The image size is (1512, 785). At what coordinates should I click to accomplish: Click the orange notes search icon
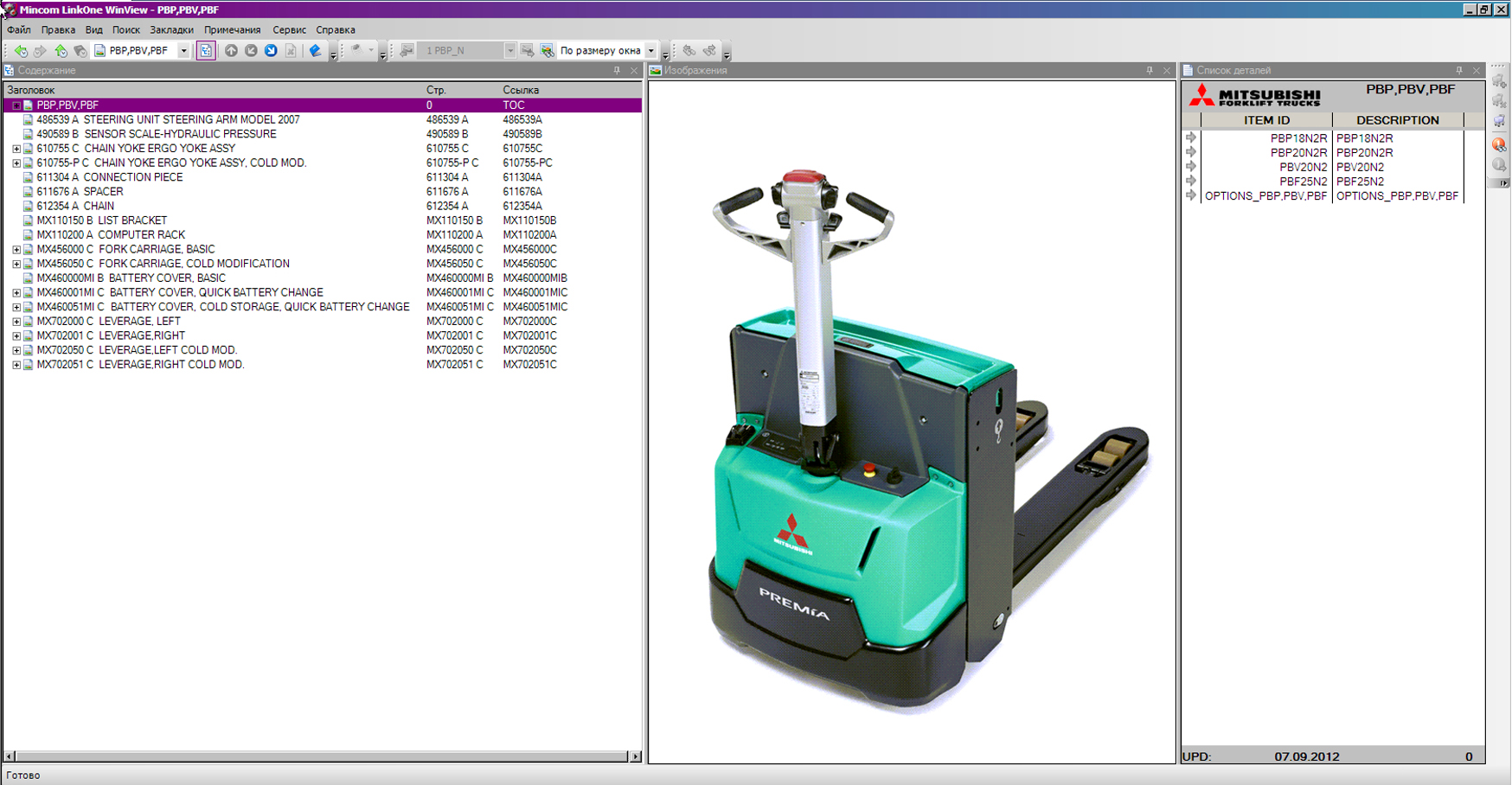point(1499,144)
